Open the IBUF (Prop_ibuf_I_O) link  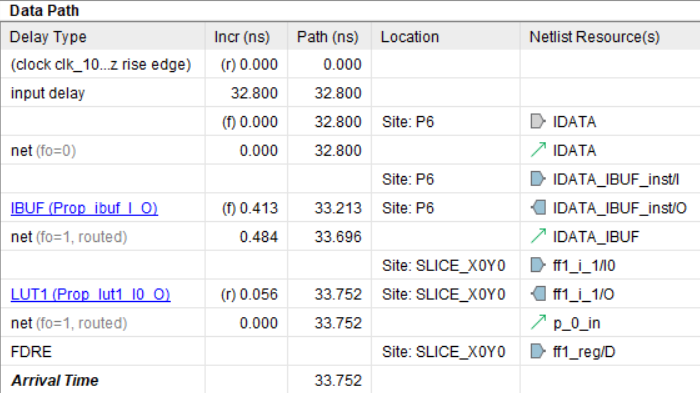pyautogui.click(x=84, y=208)
